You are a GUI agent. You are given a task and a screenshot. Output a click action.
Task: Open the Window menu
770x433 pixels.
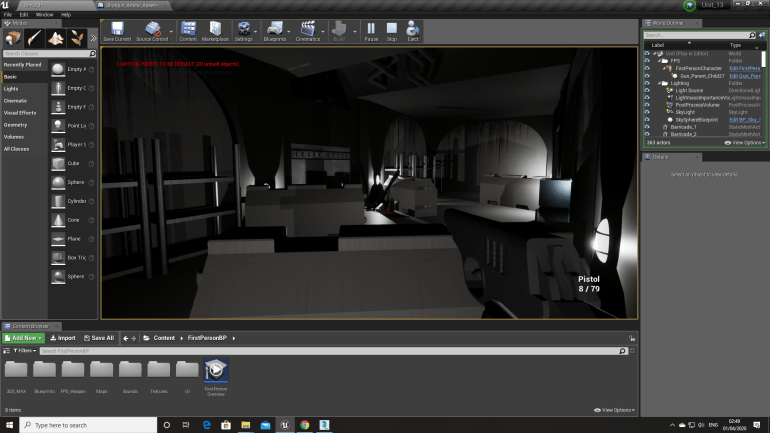coord(44,15)
